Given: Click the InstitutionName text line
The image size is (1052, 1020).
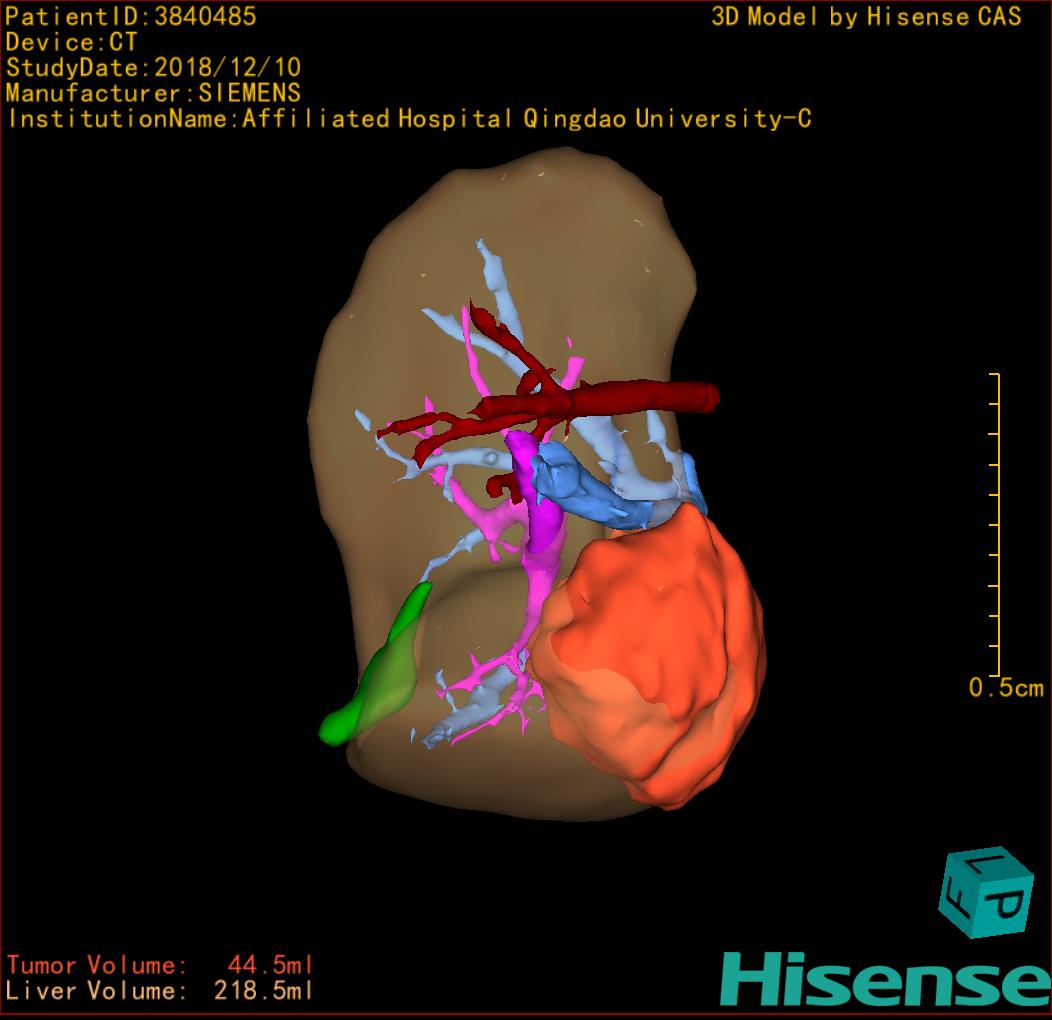Looking at the screenshot, I should coord(408,119).
